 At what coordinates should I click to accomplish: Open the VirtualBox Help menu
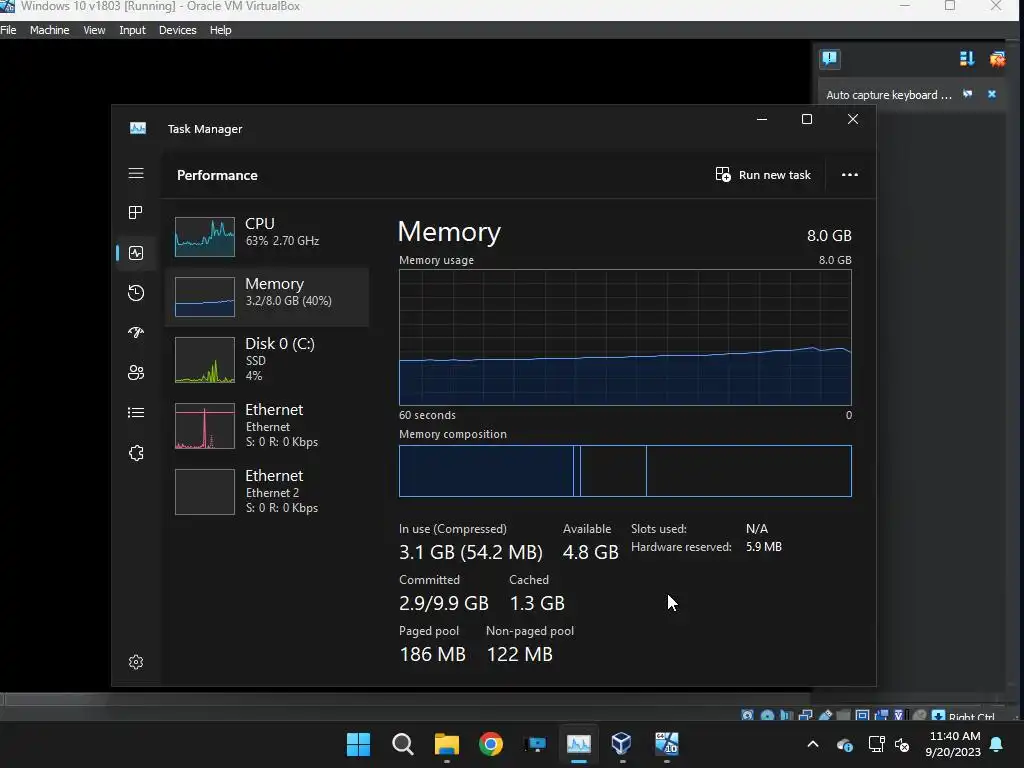221,30
